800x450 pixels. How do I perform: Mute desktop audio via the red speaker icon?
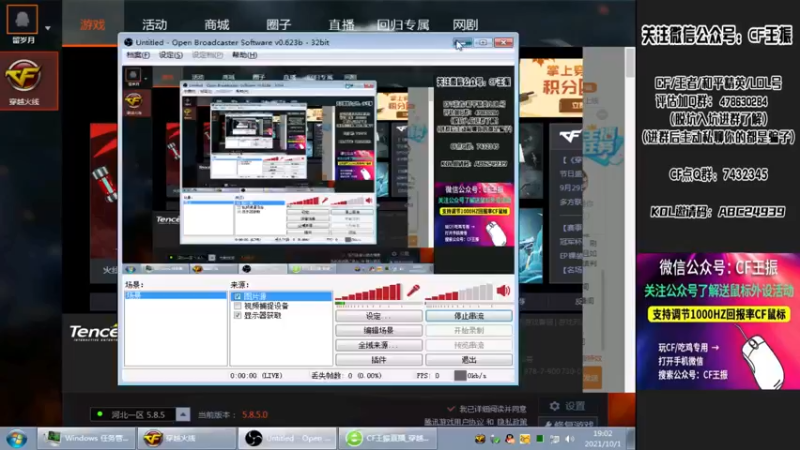(503, 291)
